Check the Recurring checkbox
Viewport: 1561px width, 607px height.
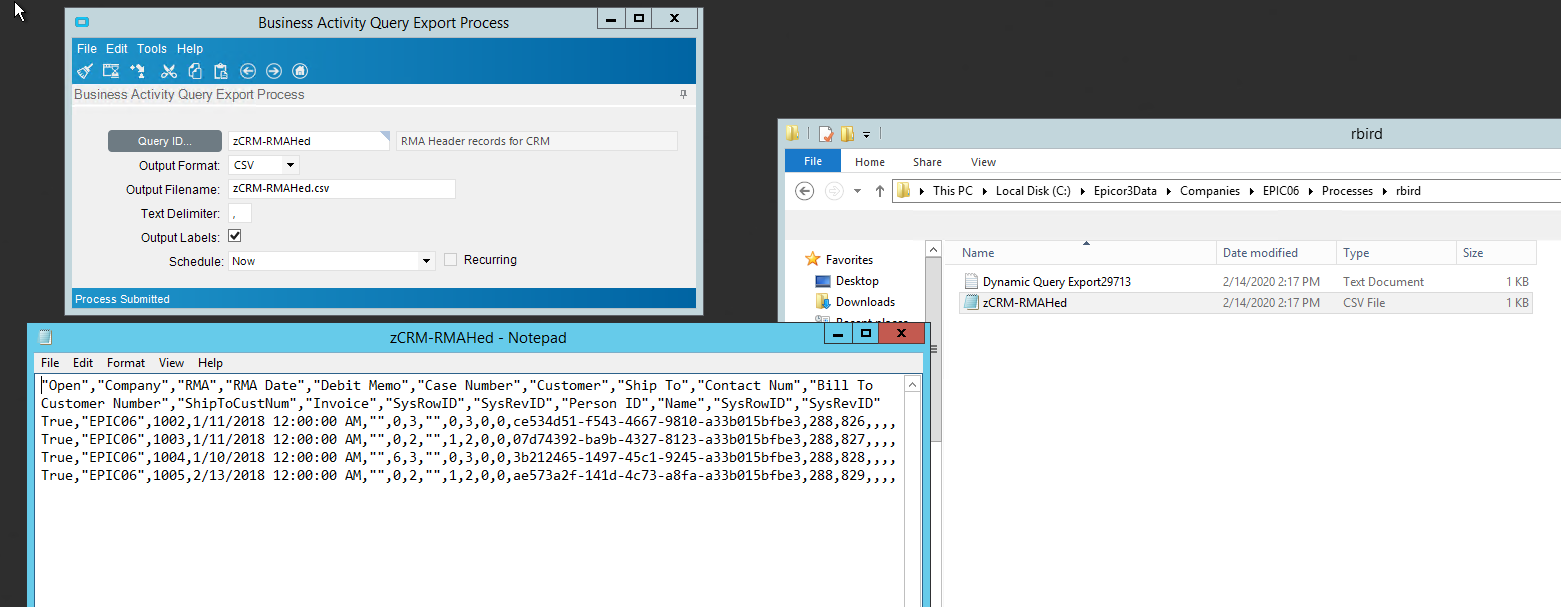click(450, 260)
